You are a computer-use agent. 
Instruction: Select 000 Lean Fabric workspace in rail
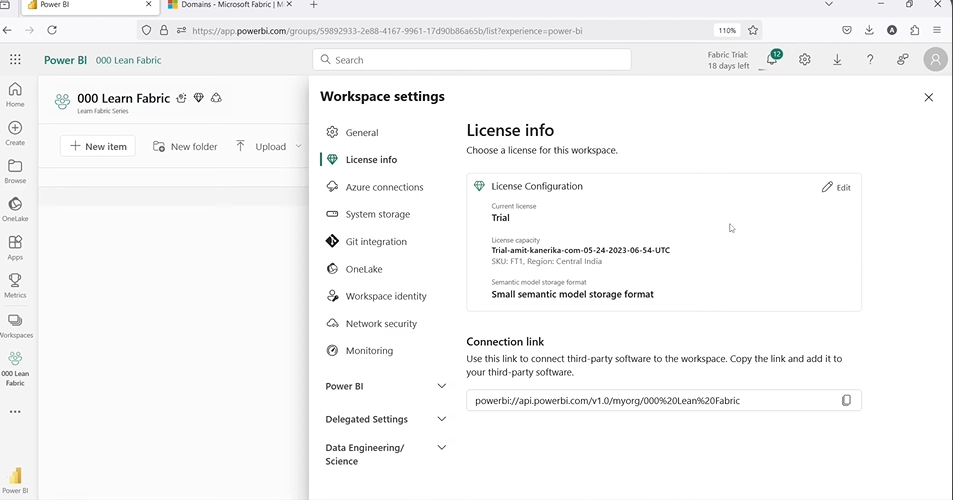coord(15,369)
